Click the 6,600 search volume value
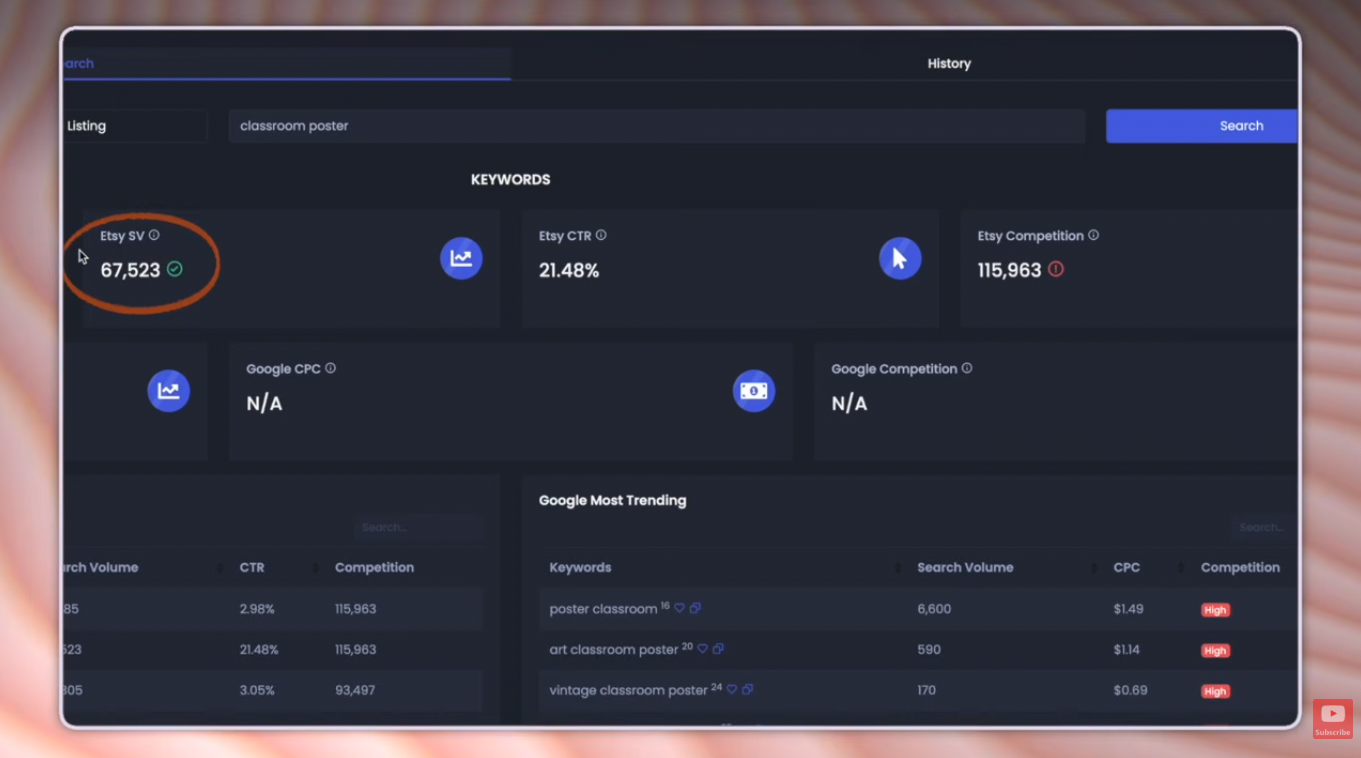 [x=934, y=609]
